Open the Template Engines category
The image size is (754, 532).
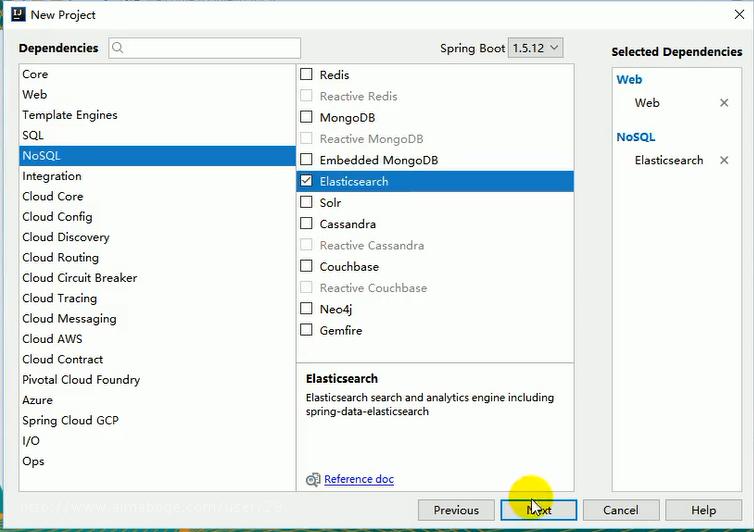pos(157,115)
